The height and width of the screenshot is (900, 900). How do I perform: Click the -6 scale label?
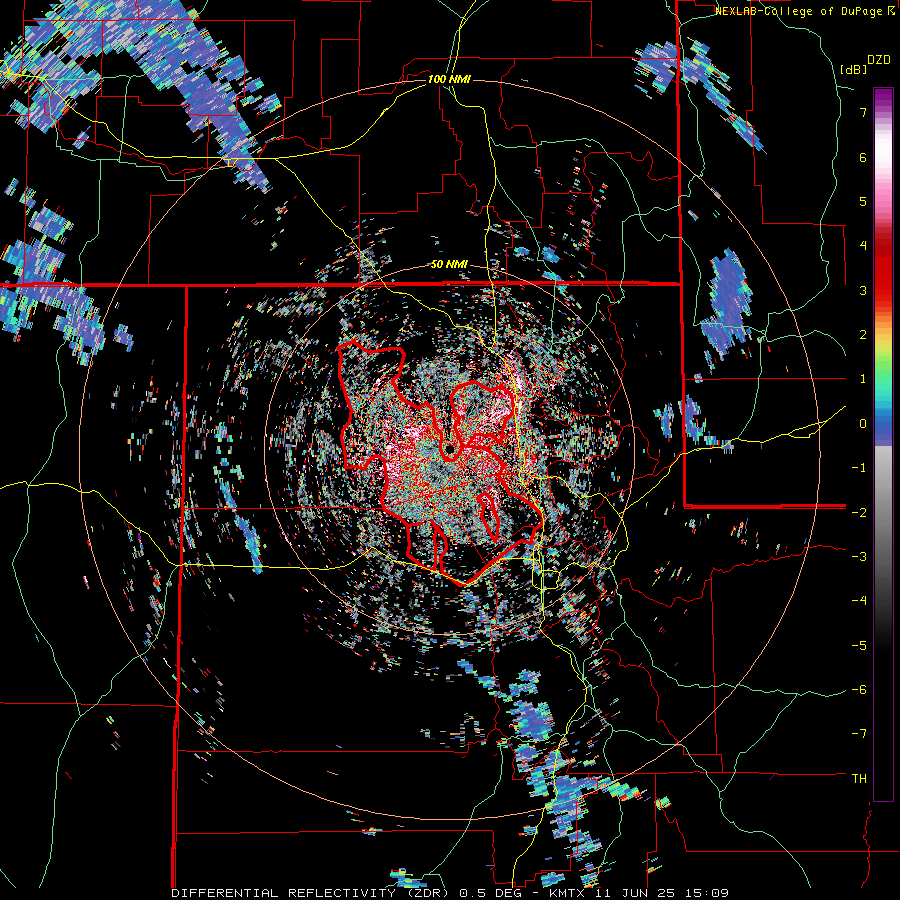(x=859, y=690)
